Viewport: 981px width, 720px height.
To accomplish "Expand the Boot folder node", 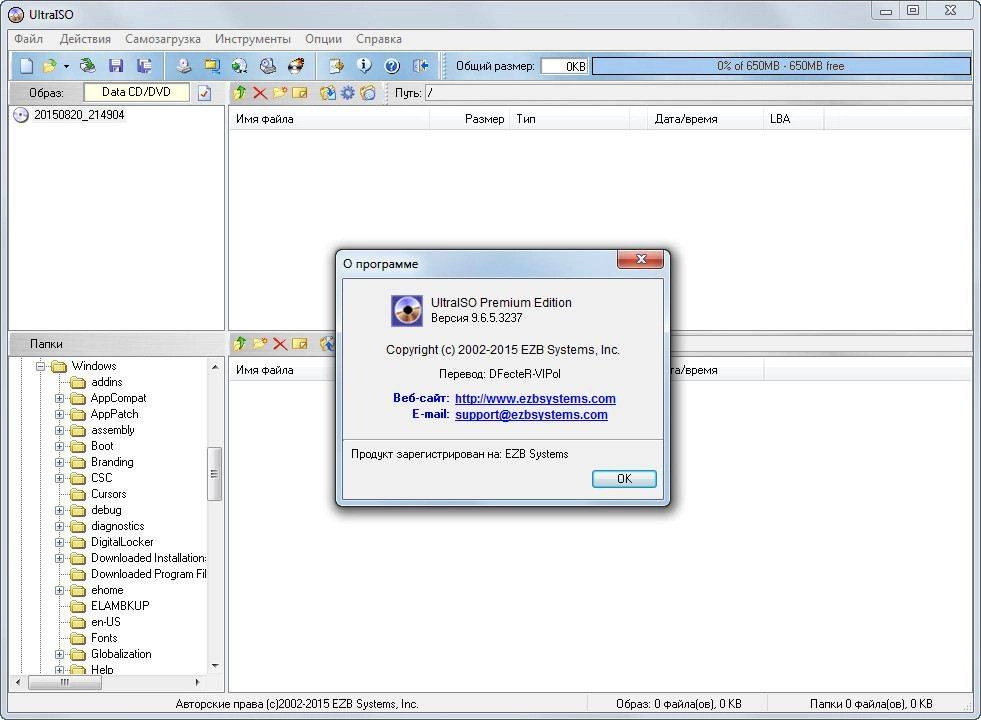I will tap(59, 447).
